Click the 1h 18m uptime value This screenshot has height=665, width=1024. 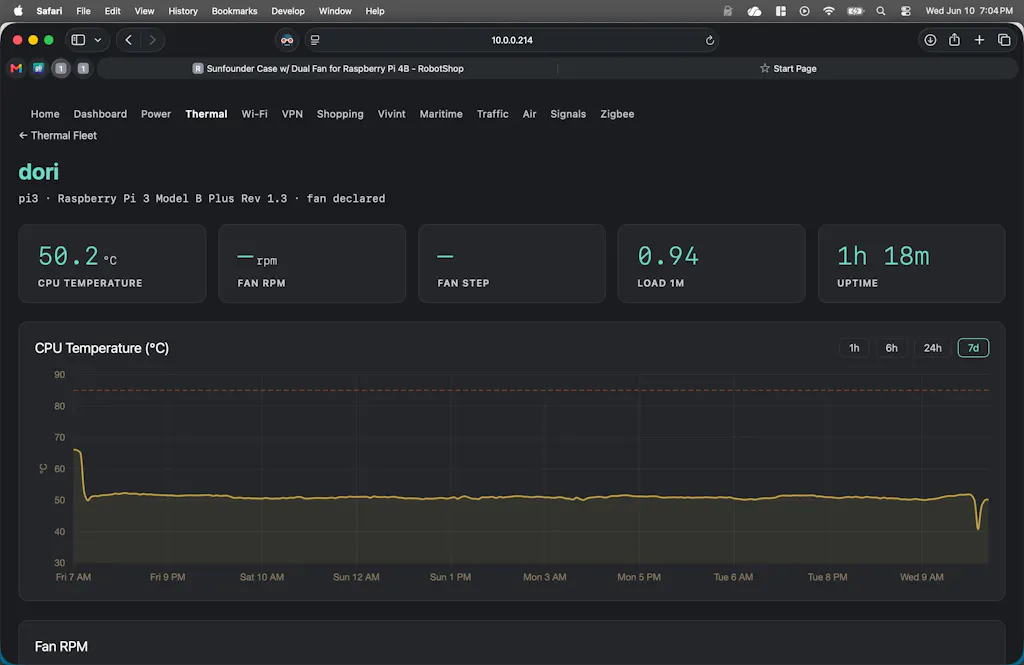[883, 256]
